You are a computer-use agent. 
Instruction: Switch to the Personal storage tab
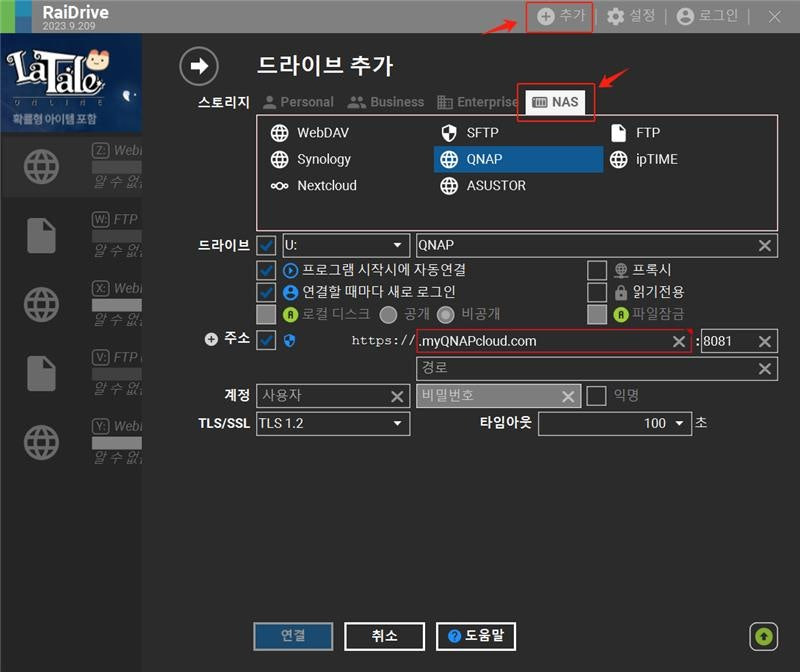(x=298, y=102)
